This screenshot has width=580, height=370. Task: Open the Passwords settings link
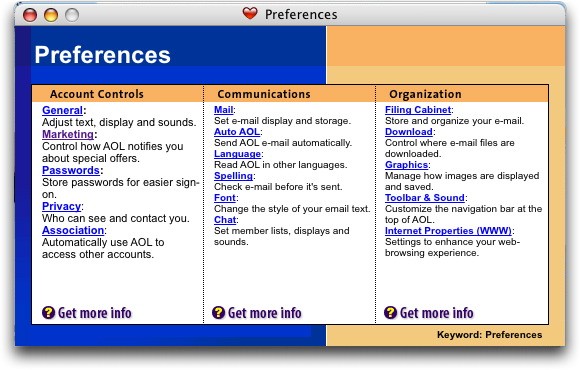click(x=71, y=170)
